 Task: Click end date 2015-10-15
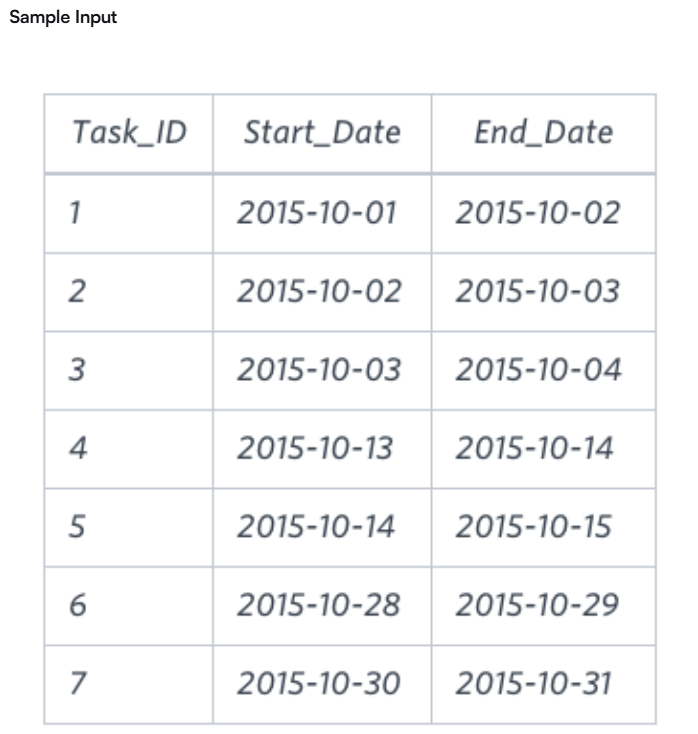pos(534,527)
